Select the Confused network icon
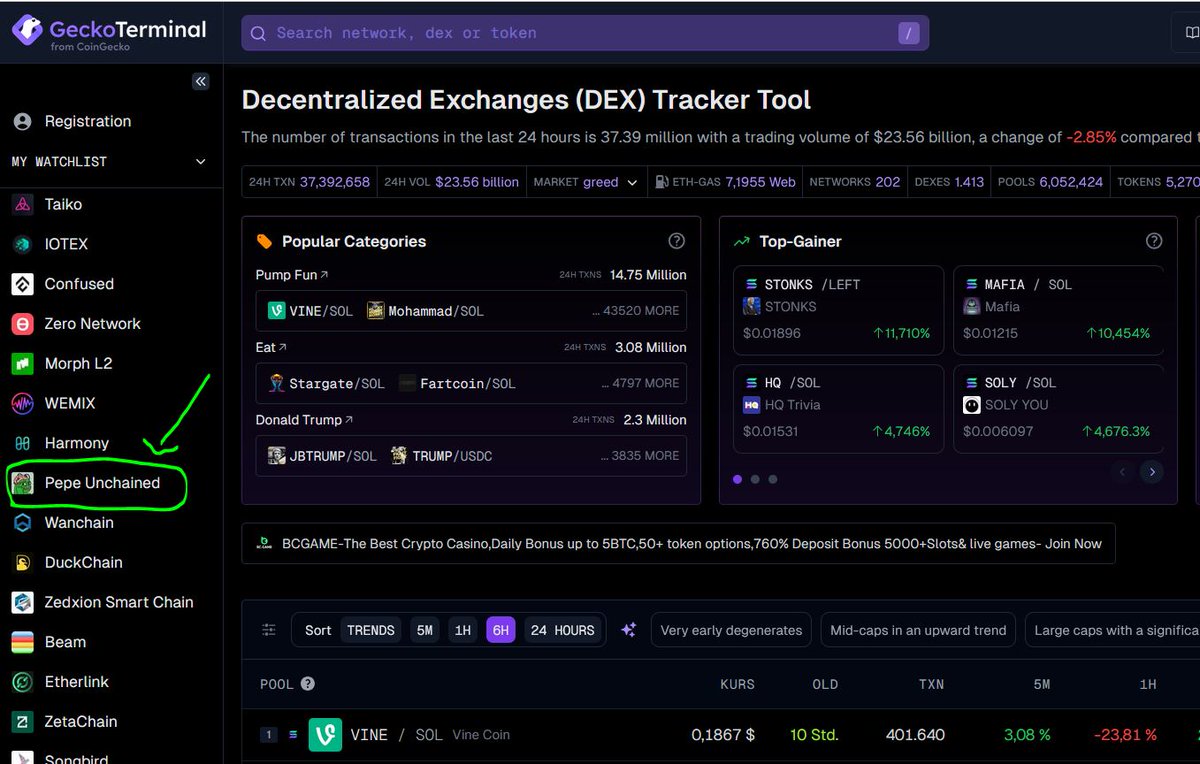The image size is (1200, 764). tap(22, 284)
